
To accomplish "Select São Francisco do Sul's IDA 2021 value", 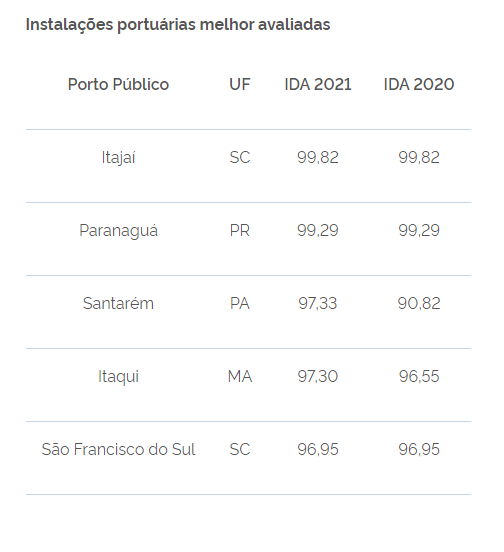I will click(x=318, y=449).
